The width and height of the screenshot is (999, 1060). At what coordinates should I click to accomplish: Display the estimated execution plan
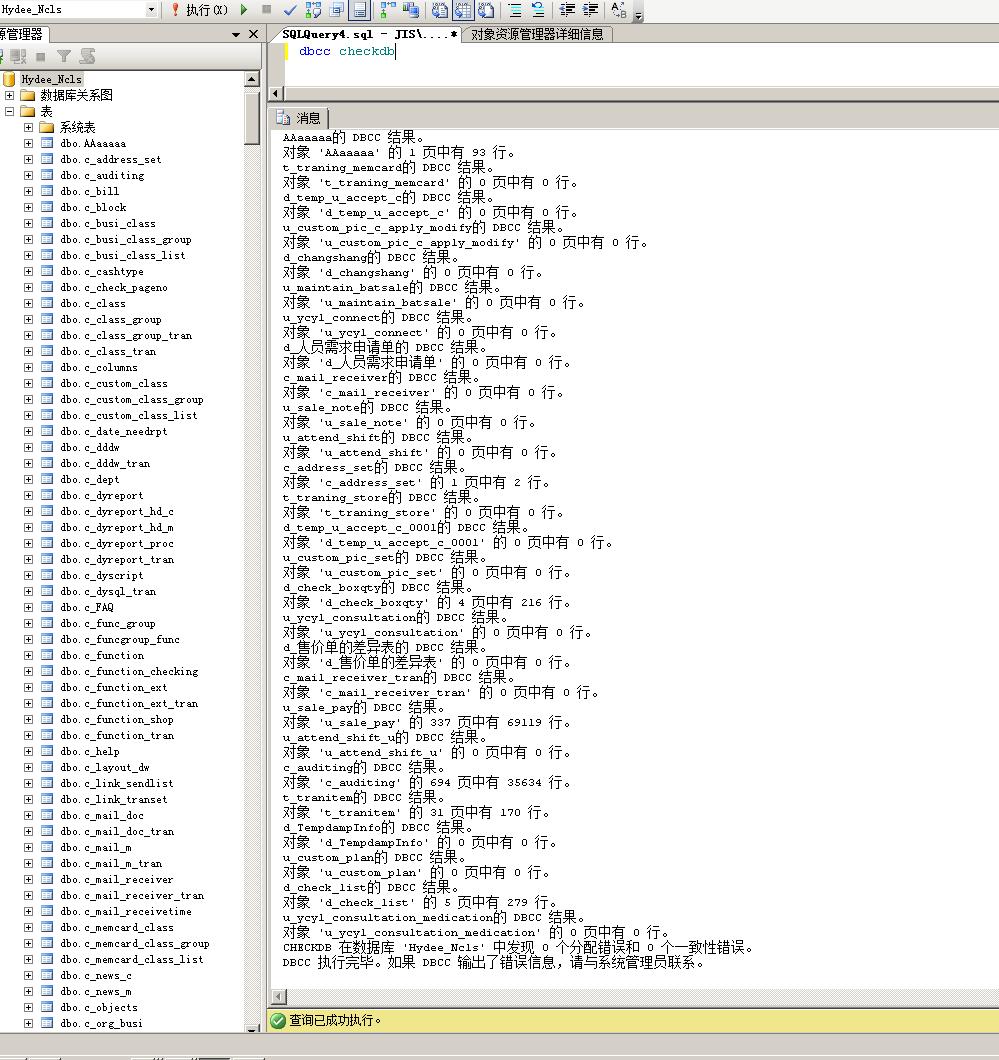tap(313, 9)
